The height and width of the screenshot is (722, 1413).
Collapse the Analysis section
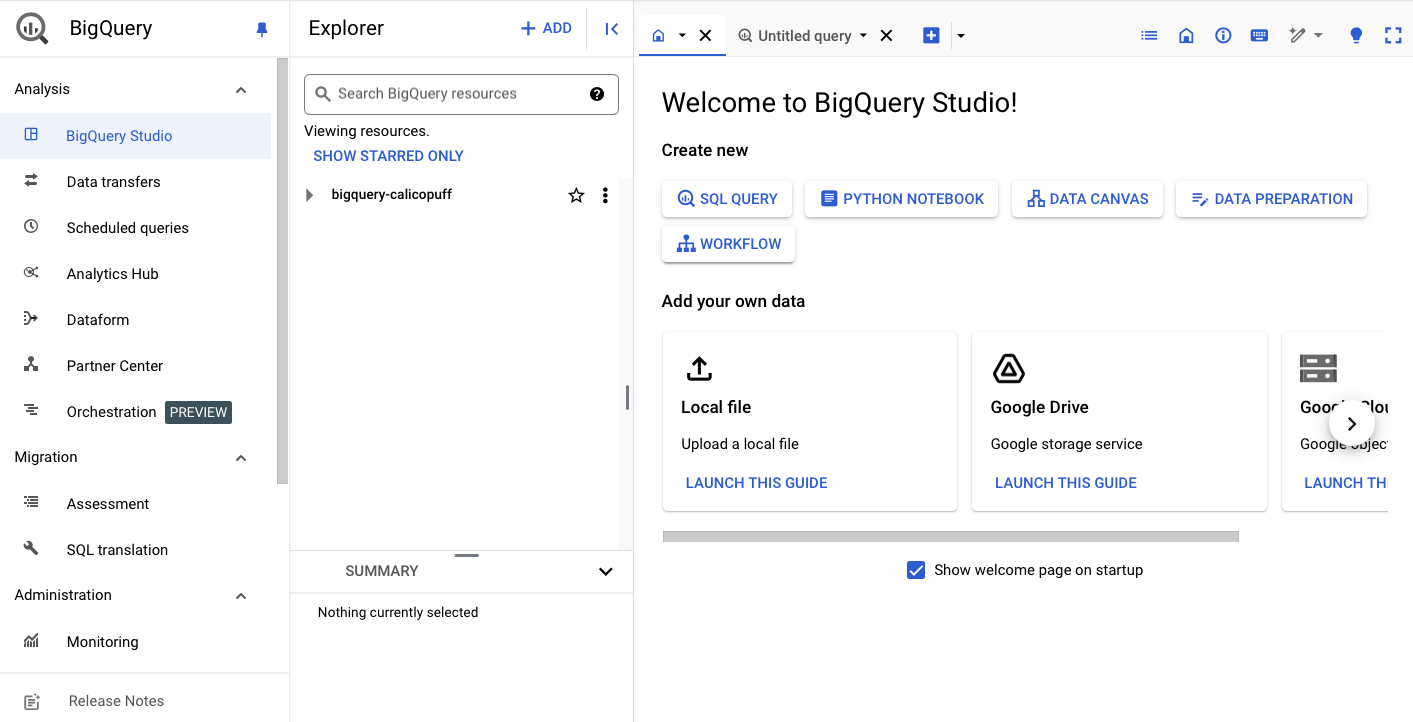click(x=241, y=90)
